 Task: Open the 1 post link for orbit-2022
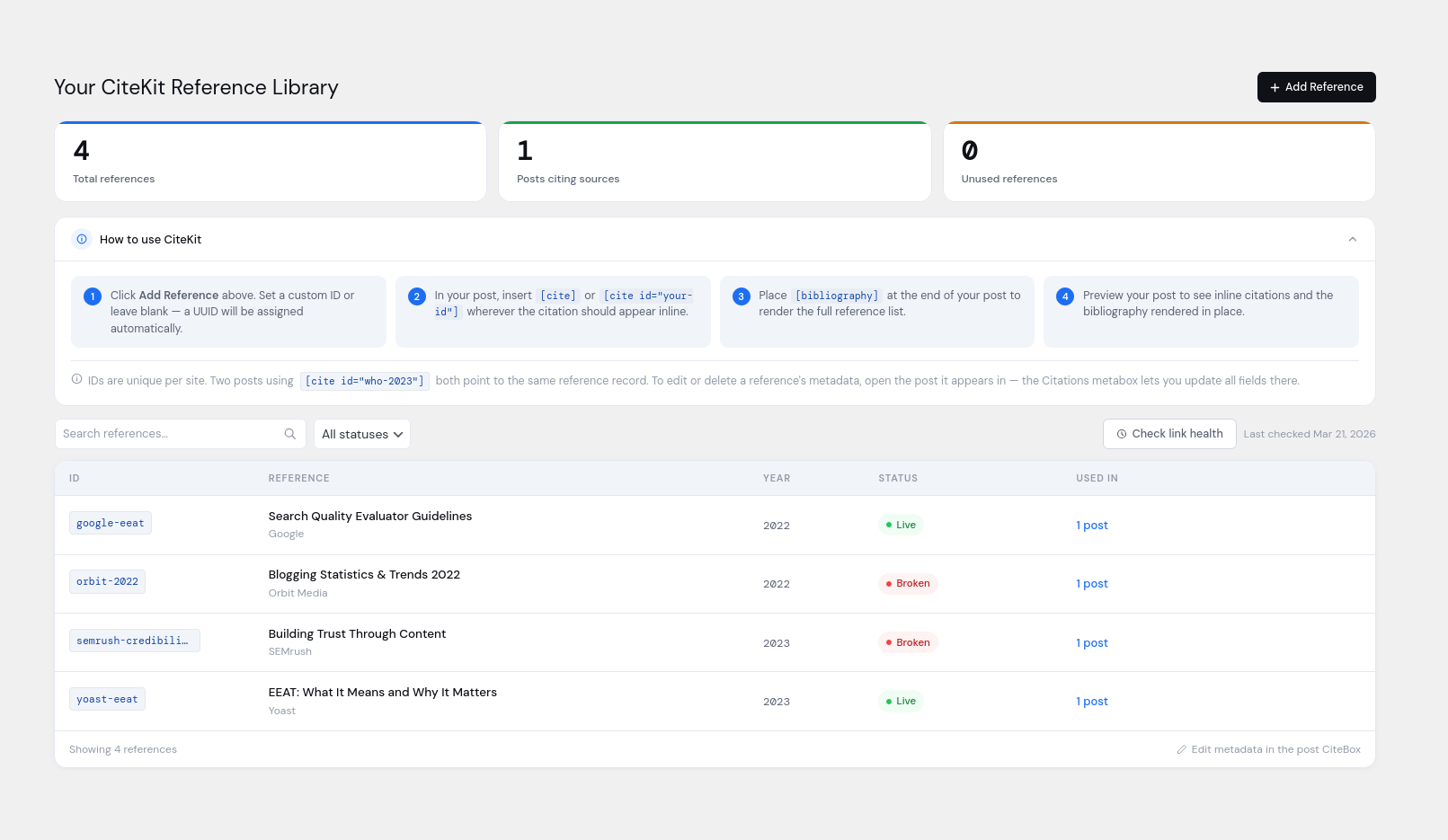click(x=1092, y=584)
